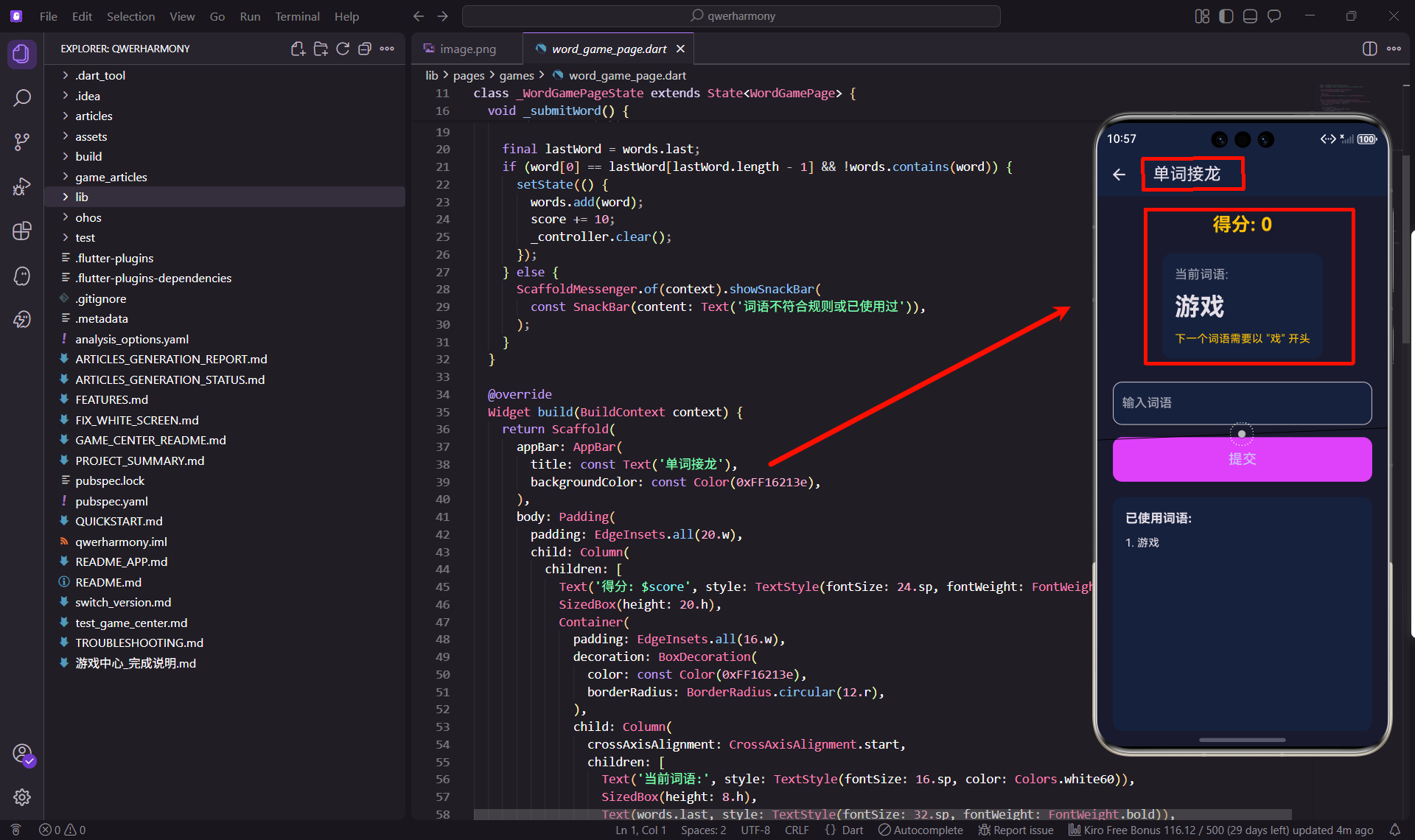Click Report issue in status bar
1415x840 pixels.
tap(1016, 830)
